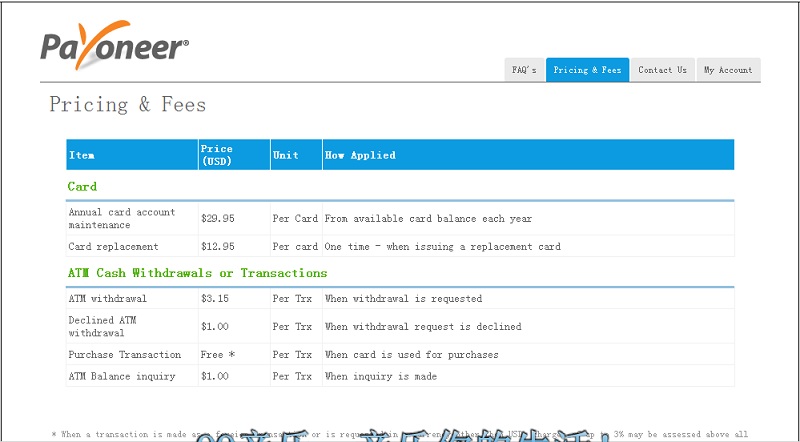Click the Price (USD) column header

[217, 155]
